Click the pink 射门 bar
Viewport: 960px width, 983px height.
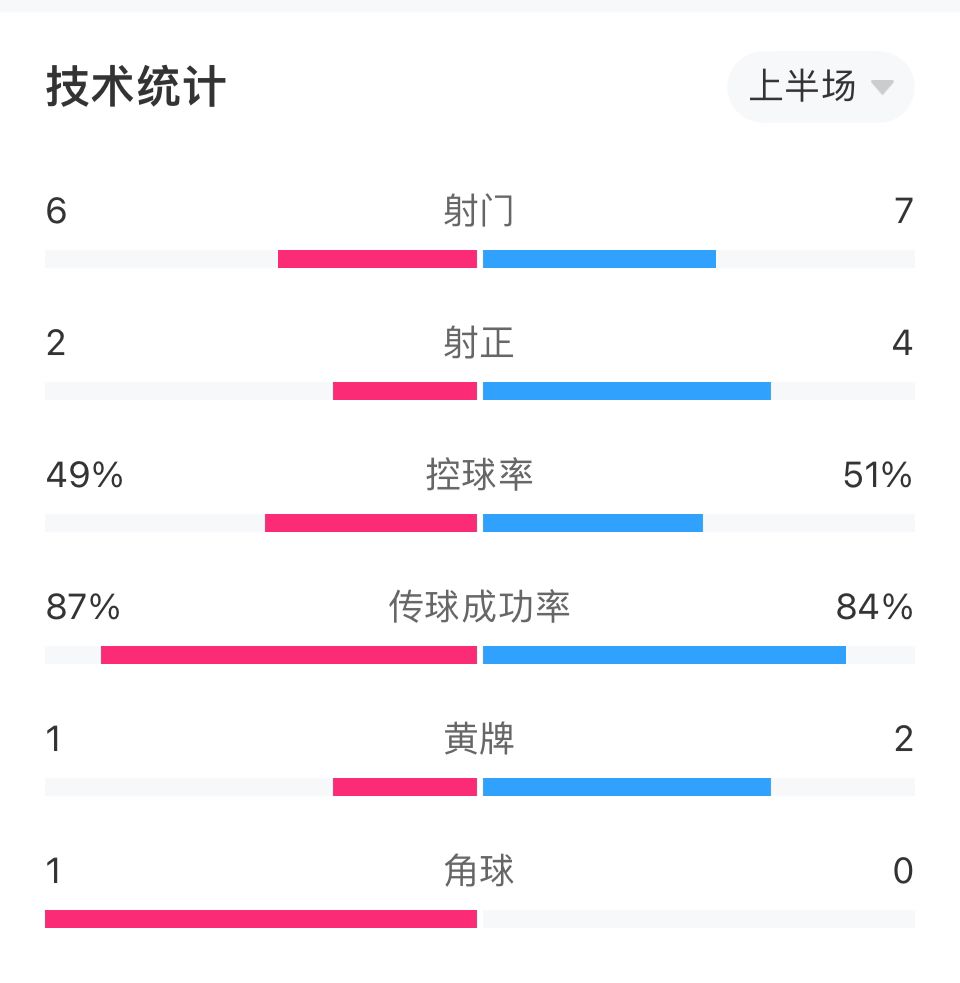(x=377, y=259)
